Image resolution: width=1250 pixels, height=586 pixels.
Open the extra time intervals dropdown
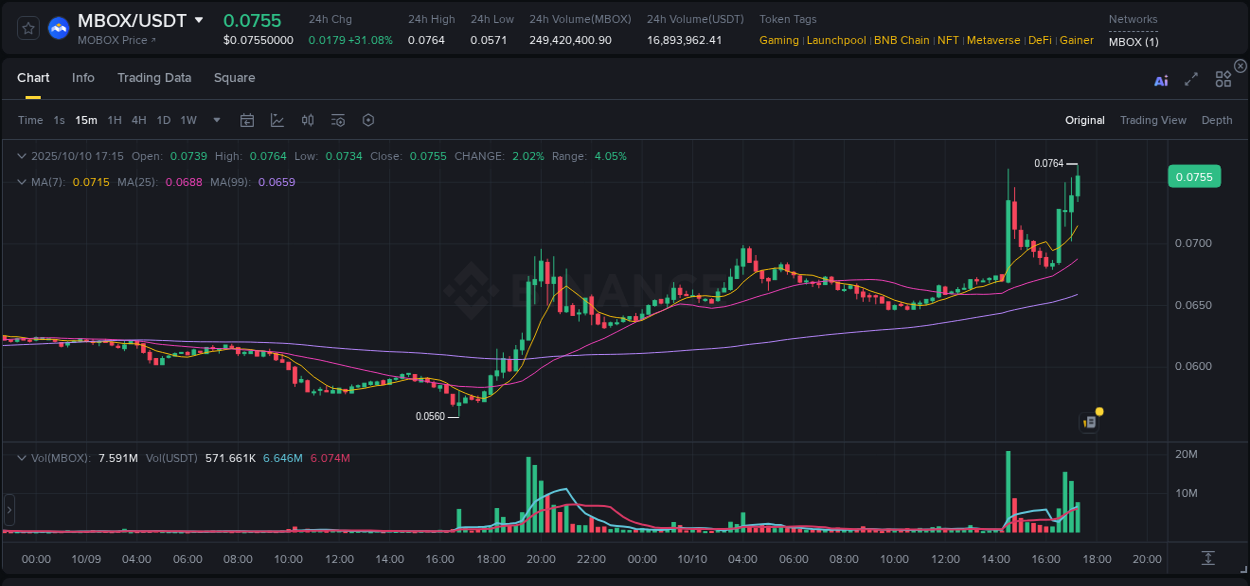pos(215,120)
